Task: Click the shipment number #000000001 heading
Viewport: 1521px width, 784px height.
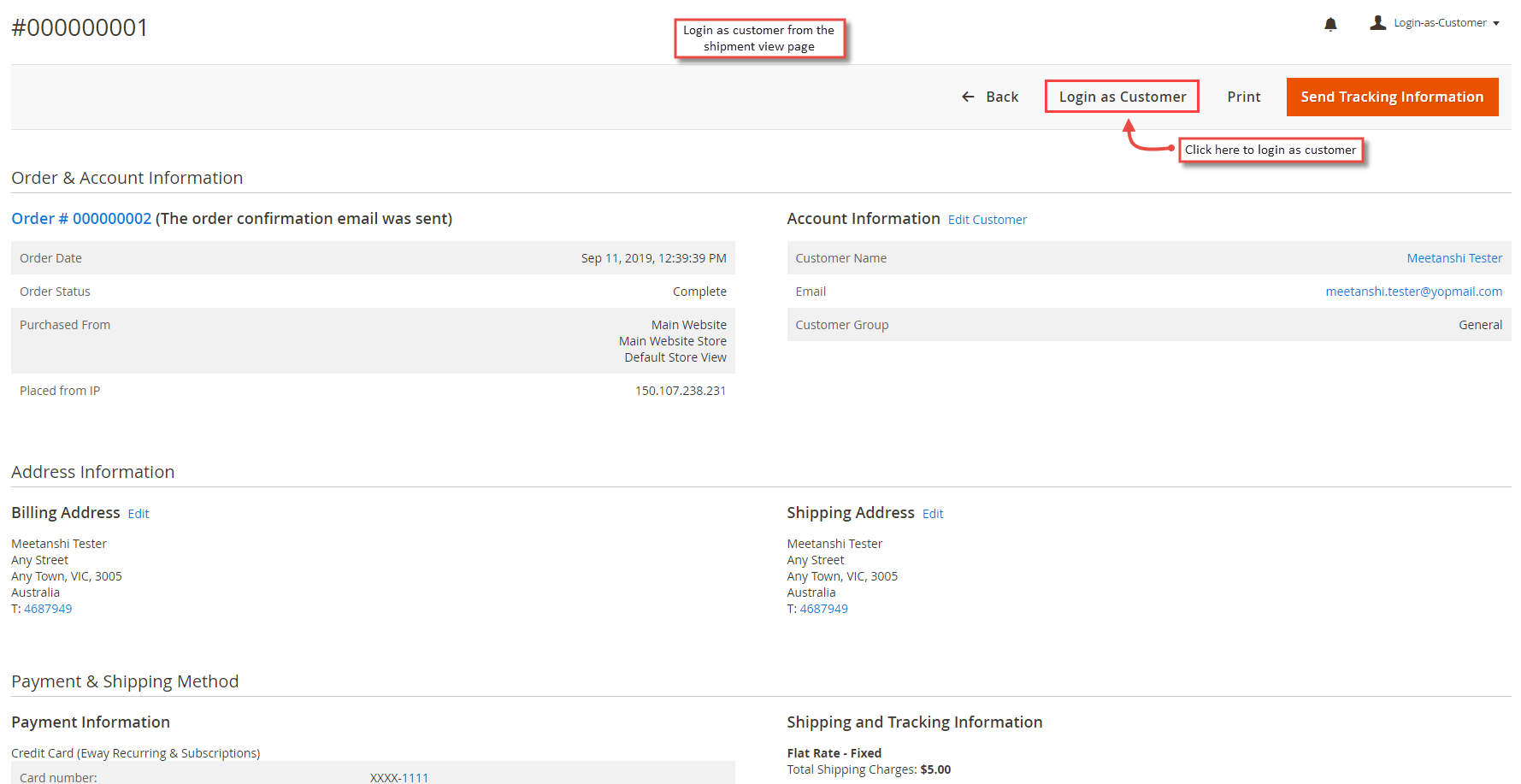Action: [x=80, y=27]
